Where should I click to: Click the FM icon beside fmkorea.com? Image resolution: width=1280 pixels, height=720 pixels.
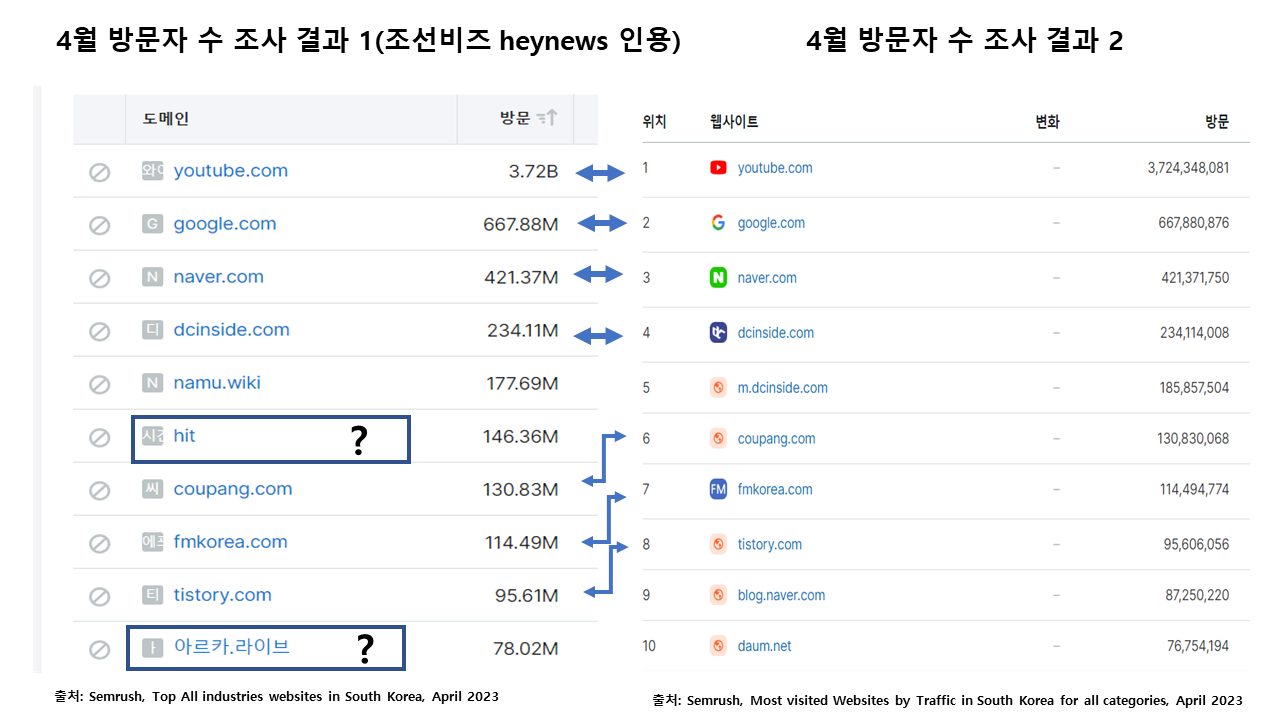click(717, 489)
